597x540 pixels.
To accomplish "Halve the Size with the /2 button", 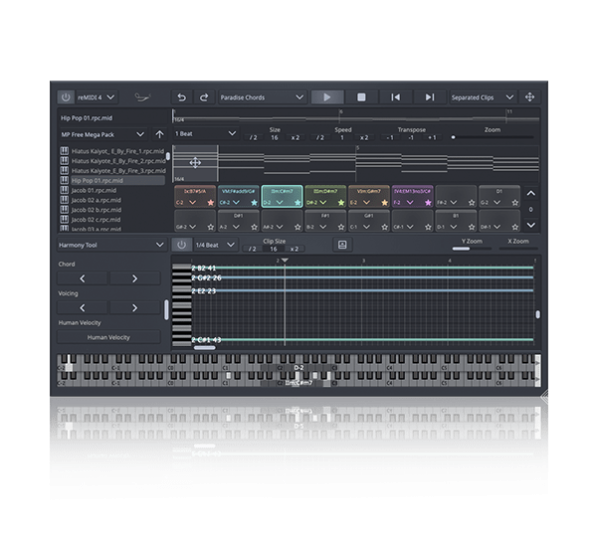I will pos(253,138).
